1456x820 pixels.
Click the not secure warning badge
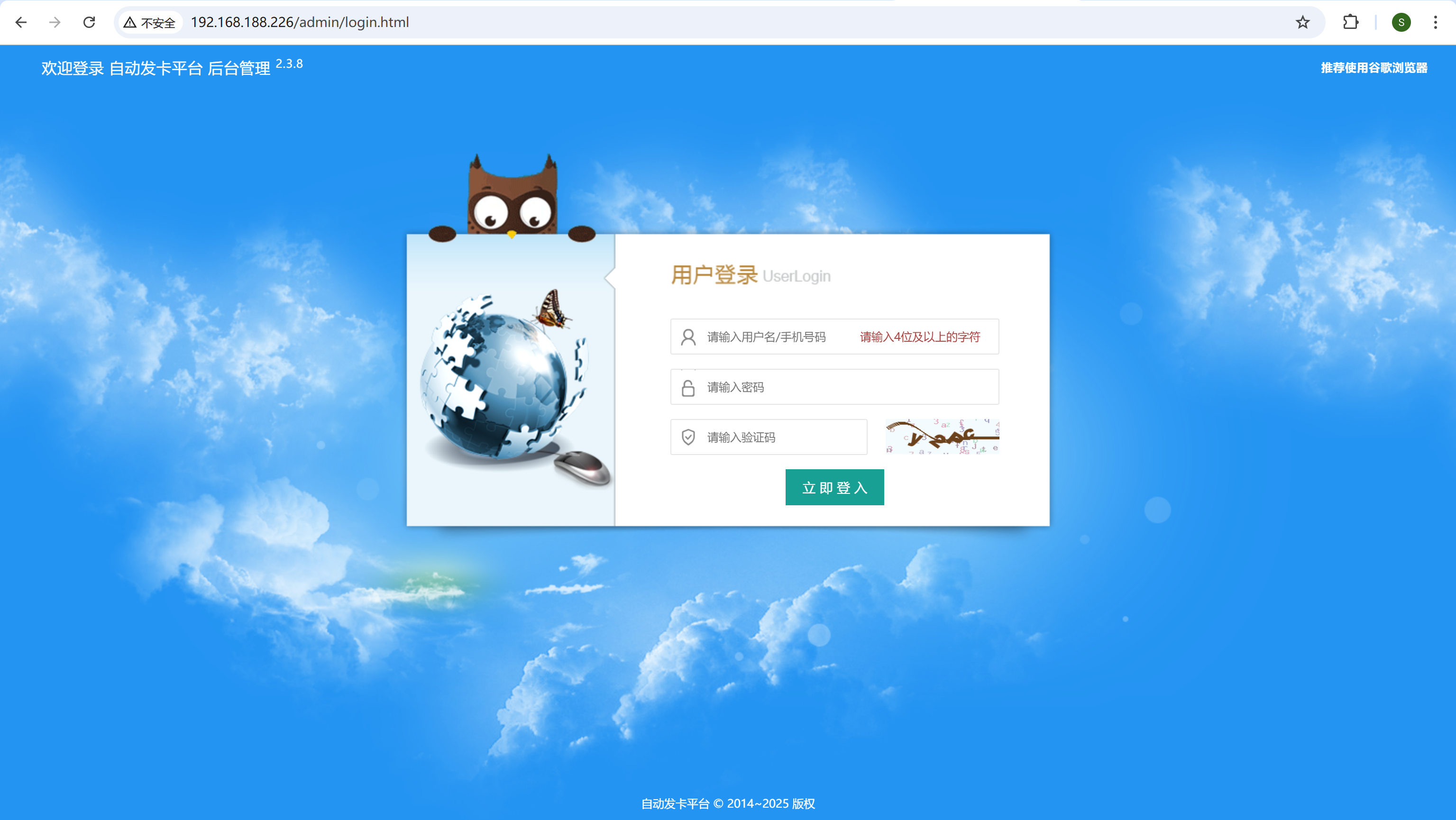tap(150, 22)
